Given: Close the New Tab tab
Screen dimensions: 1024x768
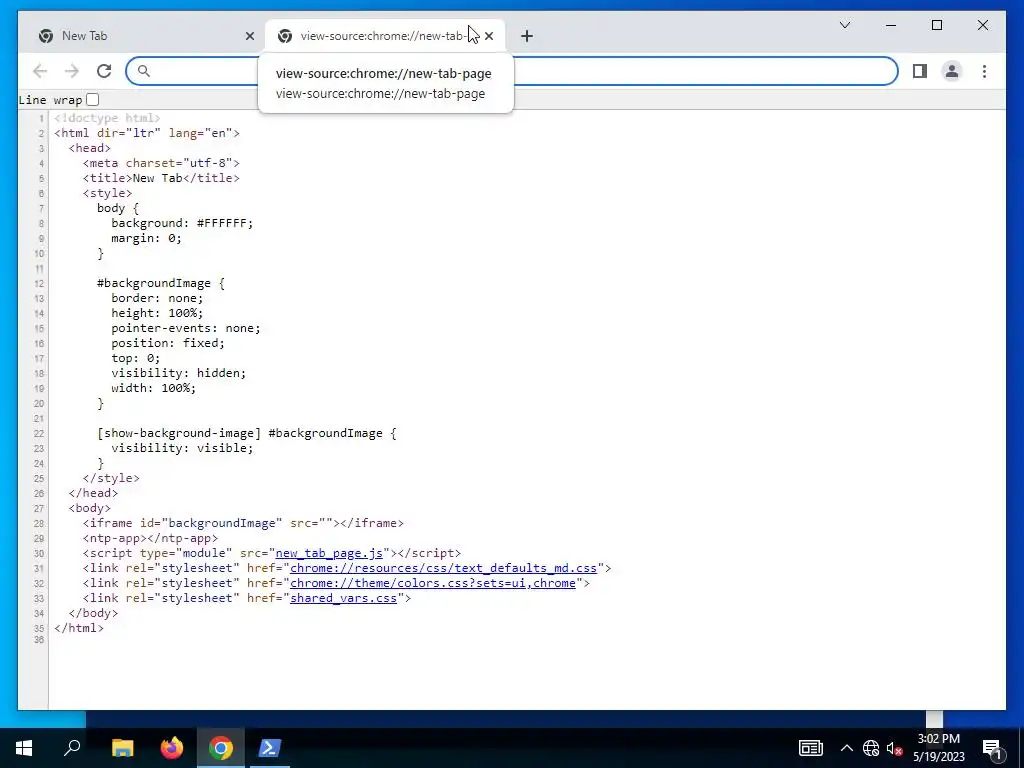Looking at the screenshot, I should point(249,36).
